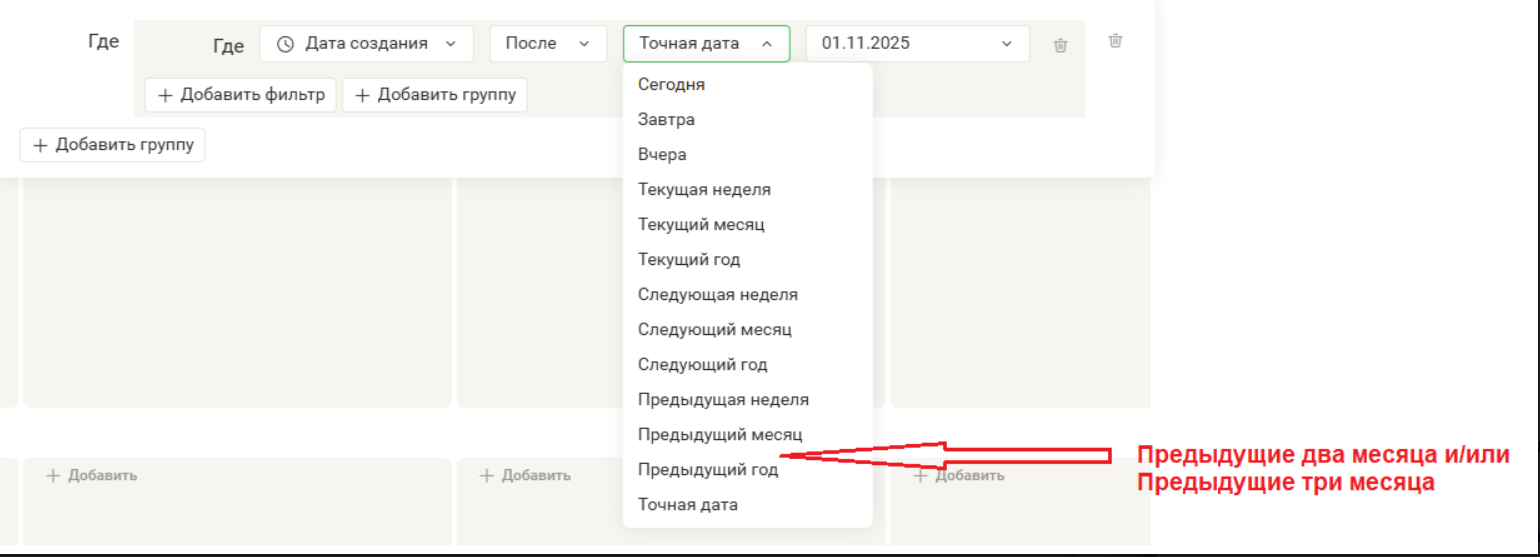Select 'Предыдущая неделя' in the list
The width and height of the screenshot is (1540, 557).
(x=723, y=400)
